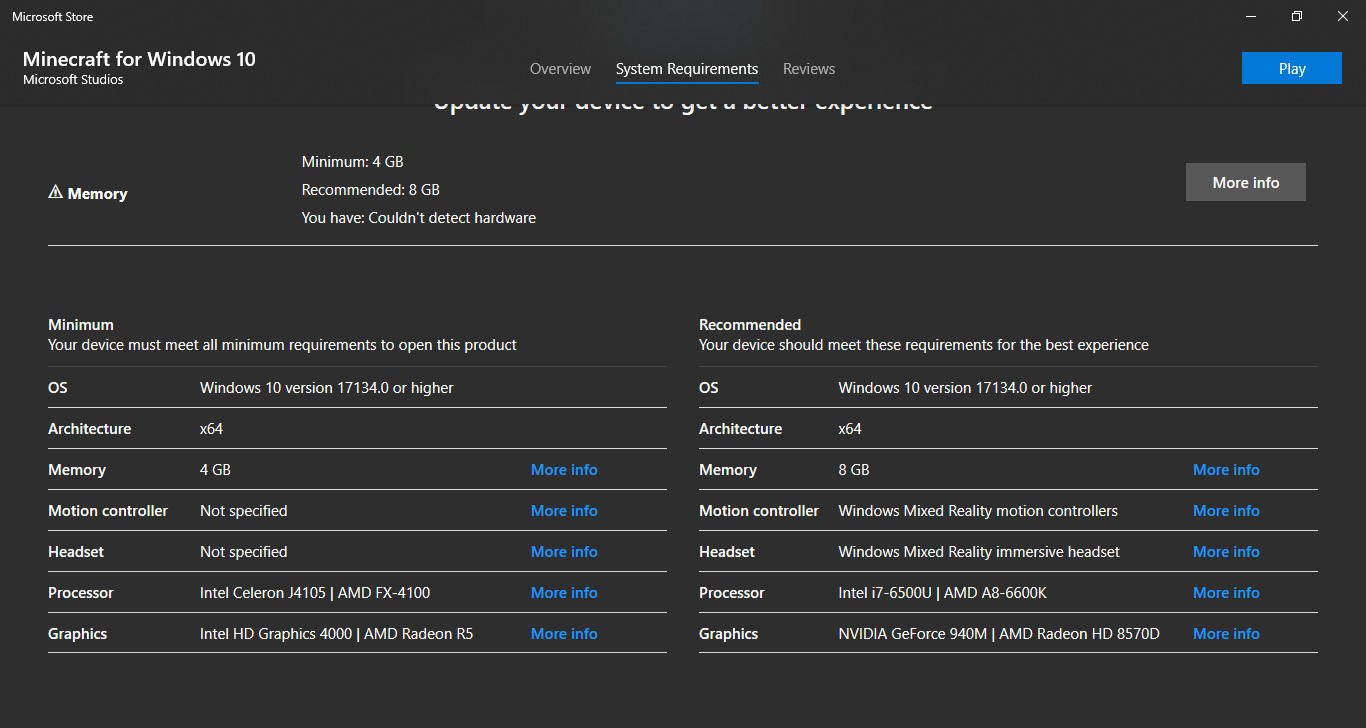Click 'Windows Mixed Reality motion controllers' value
The image size is (1366, 728).
point(978,511)
